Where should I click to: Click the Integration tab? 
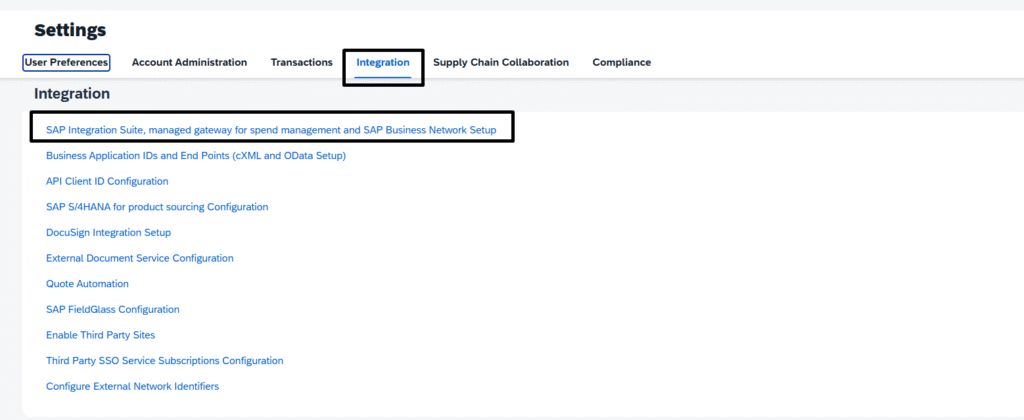pos(383,62)
